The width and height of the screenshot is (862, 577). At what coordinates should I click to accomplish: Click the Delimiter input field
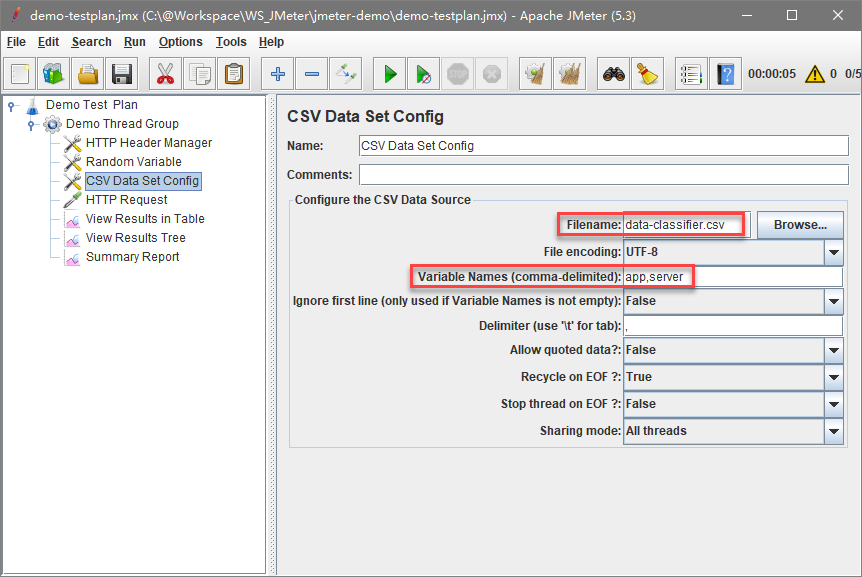pos(733,326)
